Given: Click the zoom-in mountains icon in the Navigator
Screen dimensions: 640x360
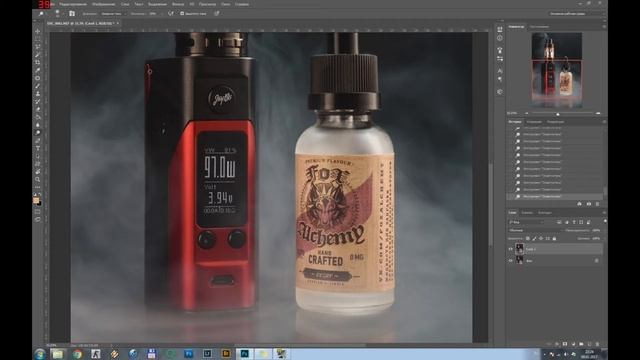Looking at the screenshot, I should pyautogui.click(x=598, y=113).
